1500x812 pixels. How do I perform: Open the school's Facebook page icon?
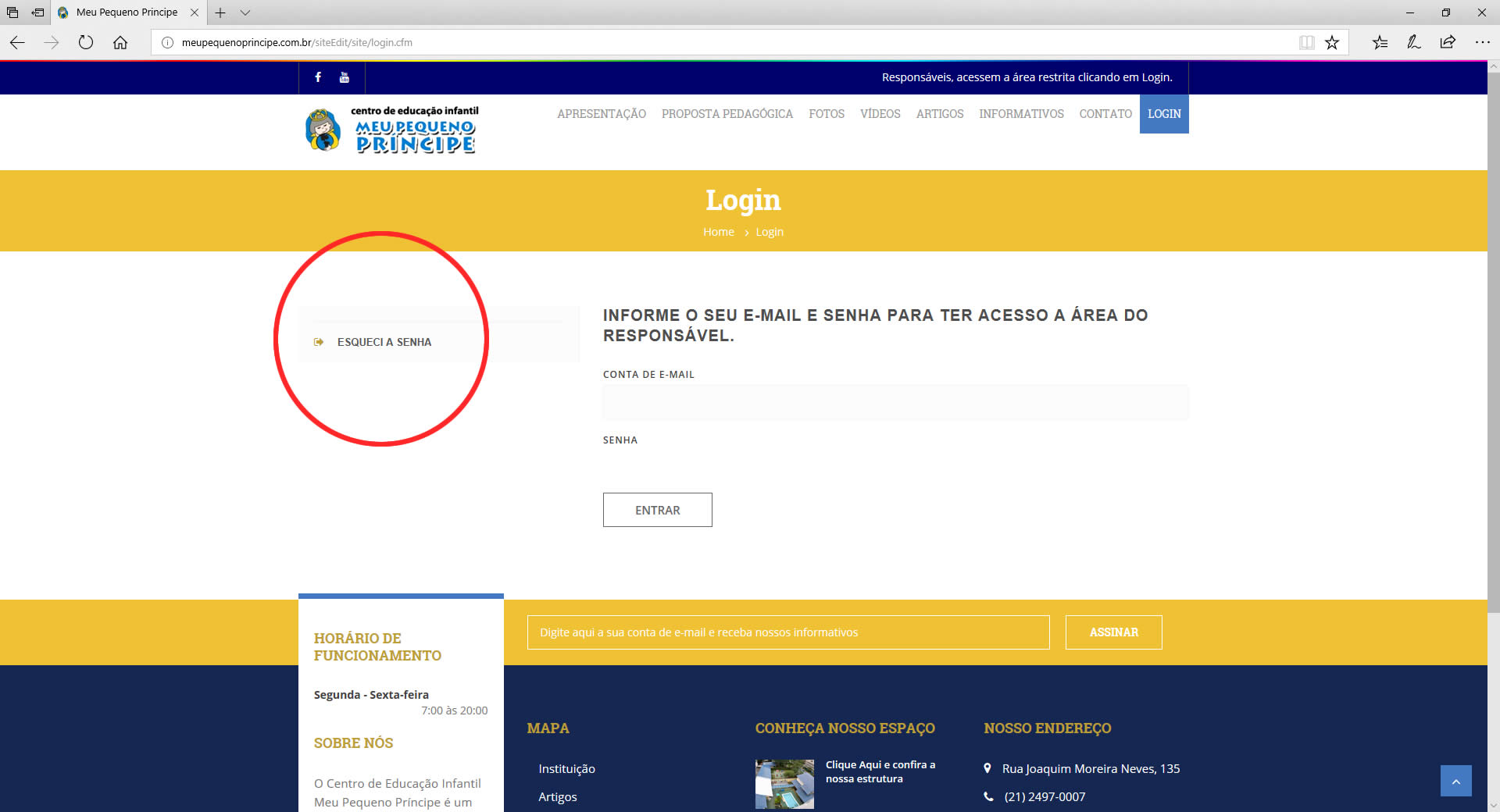tap(318, 77)
